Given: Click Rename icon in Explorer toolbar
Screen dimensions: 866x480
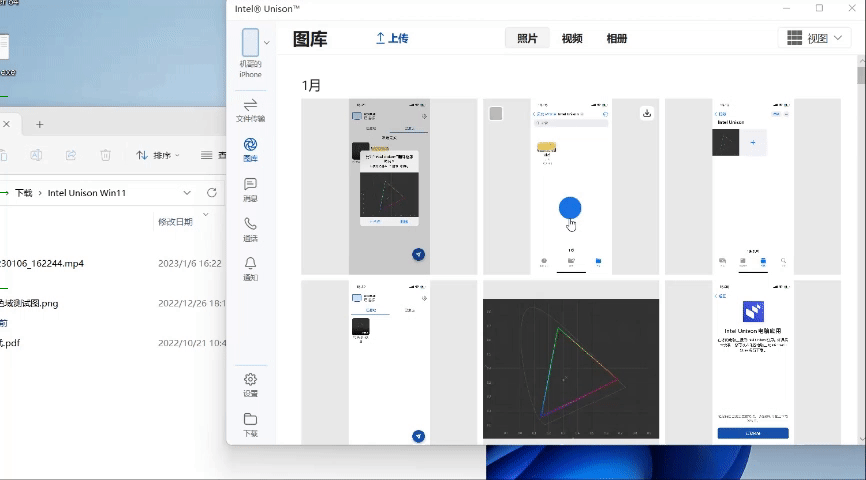Looking at the screenshot, I should [36, 155].
